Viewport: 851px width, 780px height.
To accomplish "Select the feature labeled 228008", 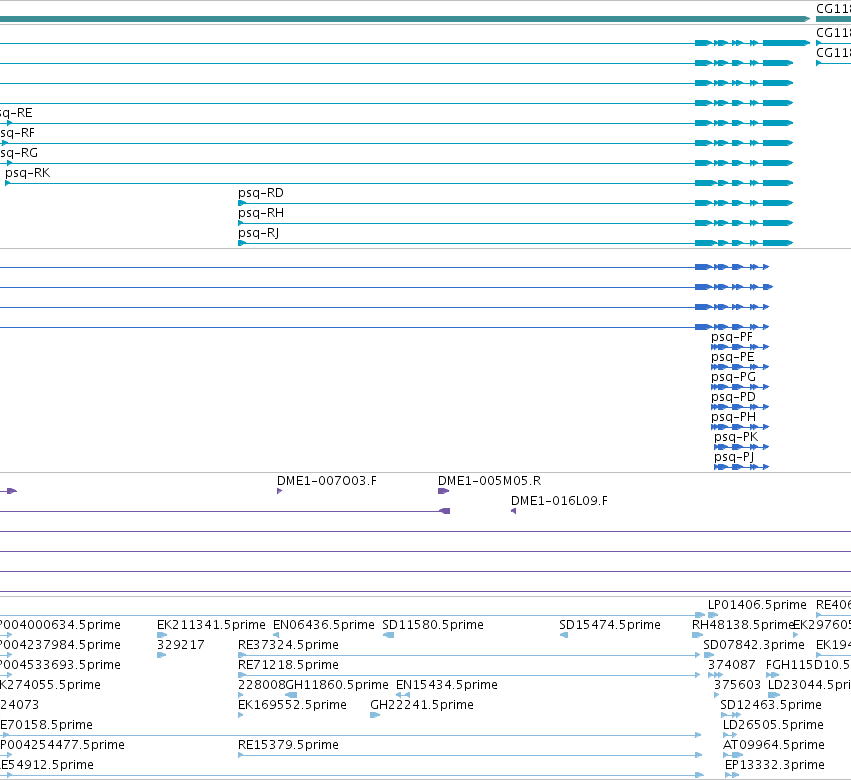I will tap(262, 685).
